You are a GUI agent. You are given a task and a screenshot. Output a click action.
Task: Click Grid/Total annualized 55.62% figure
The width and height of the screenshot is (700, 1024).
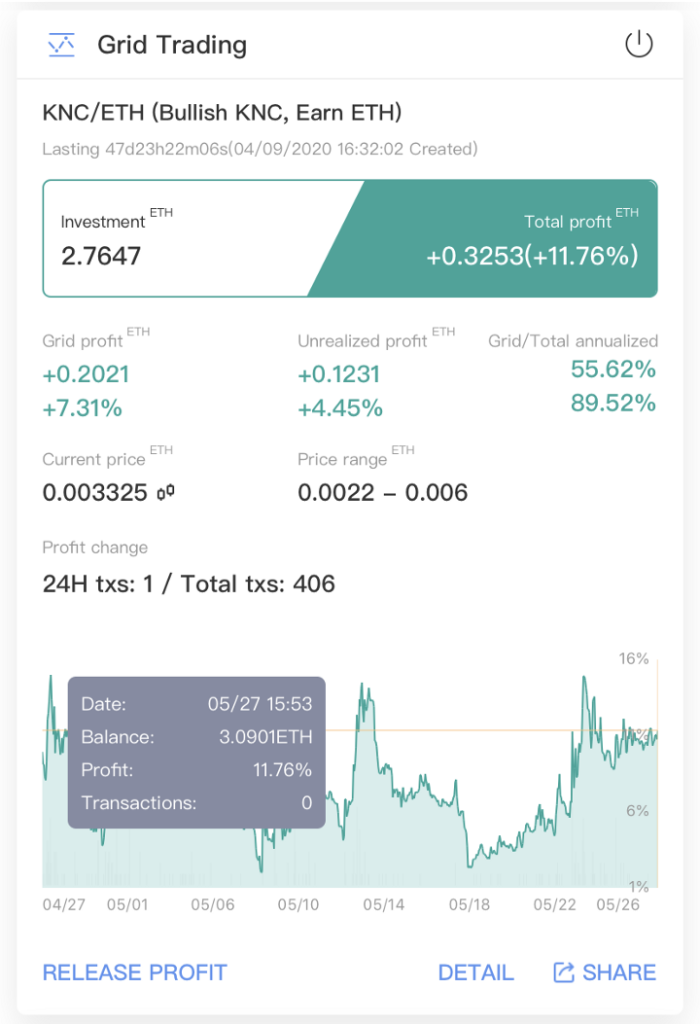pos(613,369)
